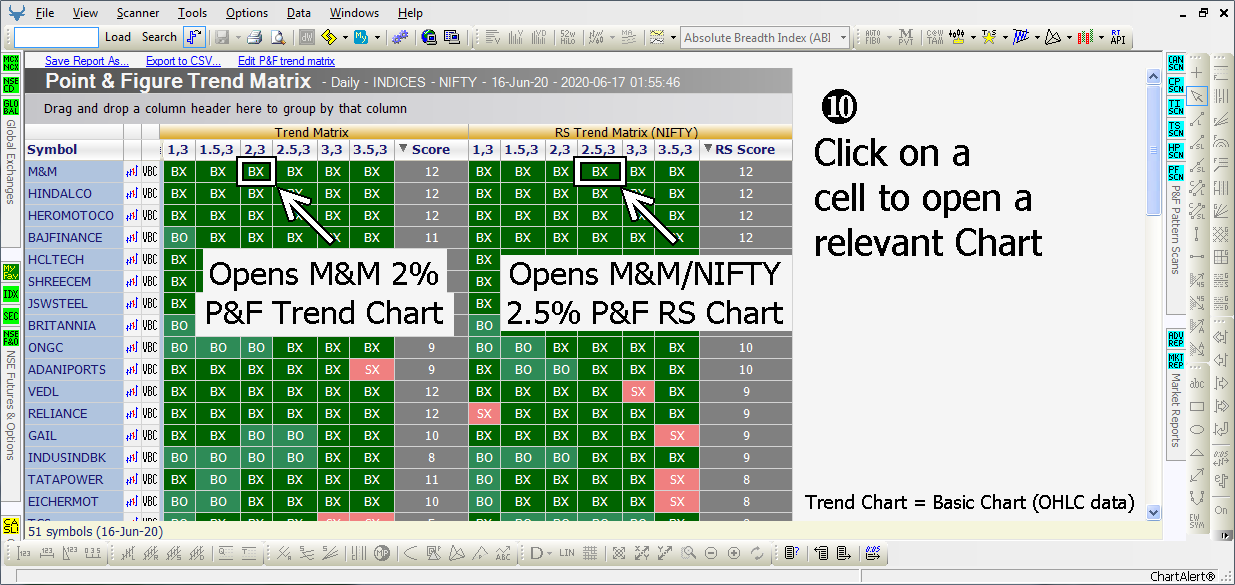Select the arrow pointer drawing tool
The width and height of the screenshot is (1235, 585).
1198,97
